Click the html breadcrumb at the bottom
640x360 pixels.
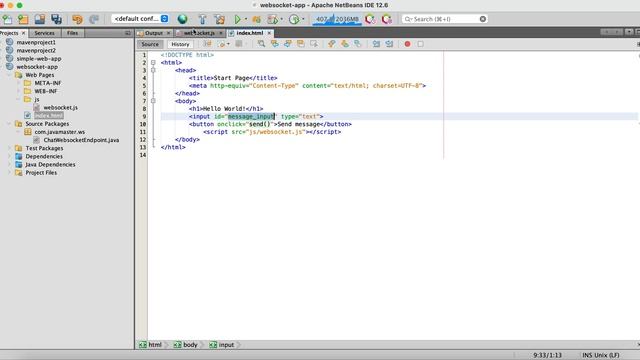[x=151, y=345]
